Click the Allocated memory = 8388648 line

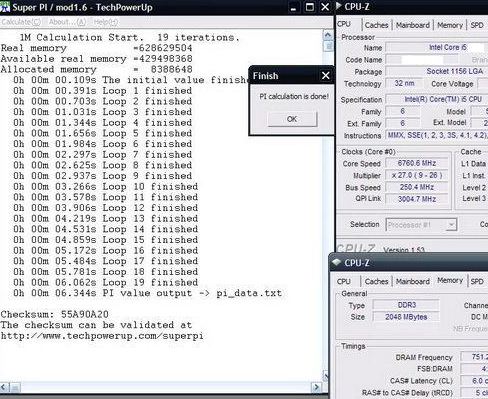pos(97,69)
